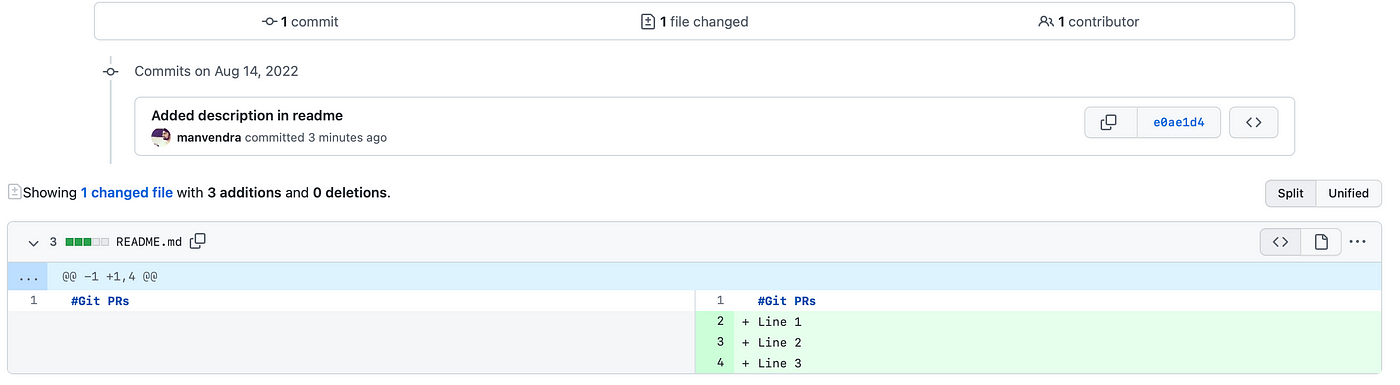Click file diff icon beside Showing
The width and height of the screenshot is (1400, 385).
point(14,192)
